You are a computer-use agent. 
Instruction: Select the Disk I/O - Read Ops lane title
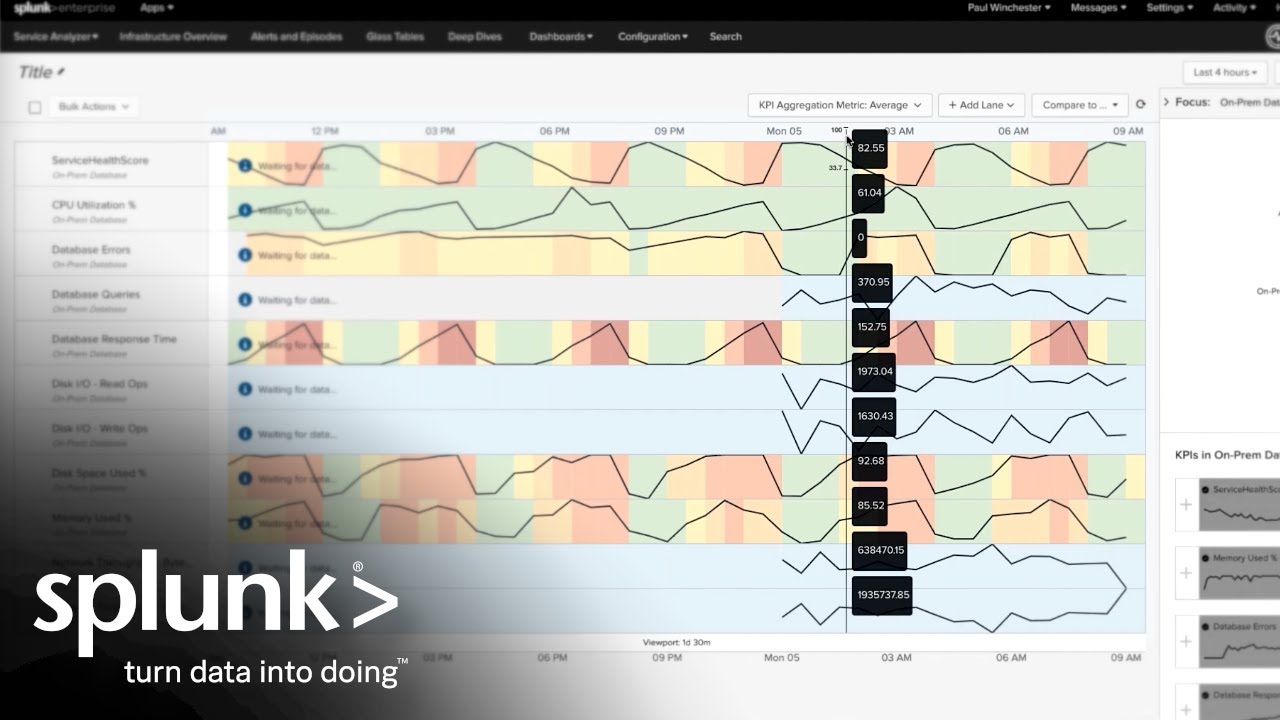click(100, 384)
